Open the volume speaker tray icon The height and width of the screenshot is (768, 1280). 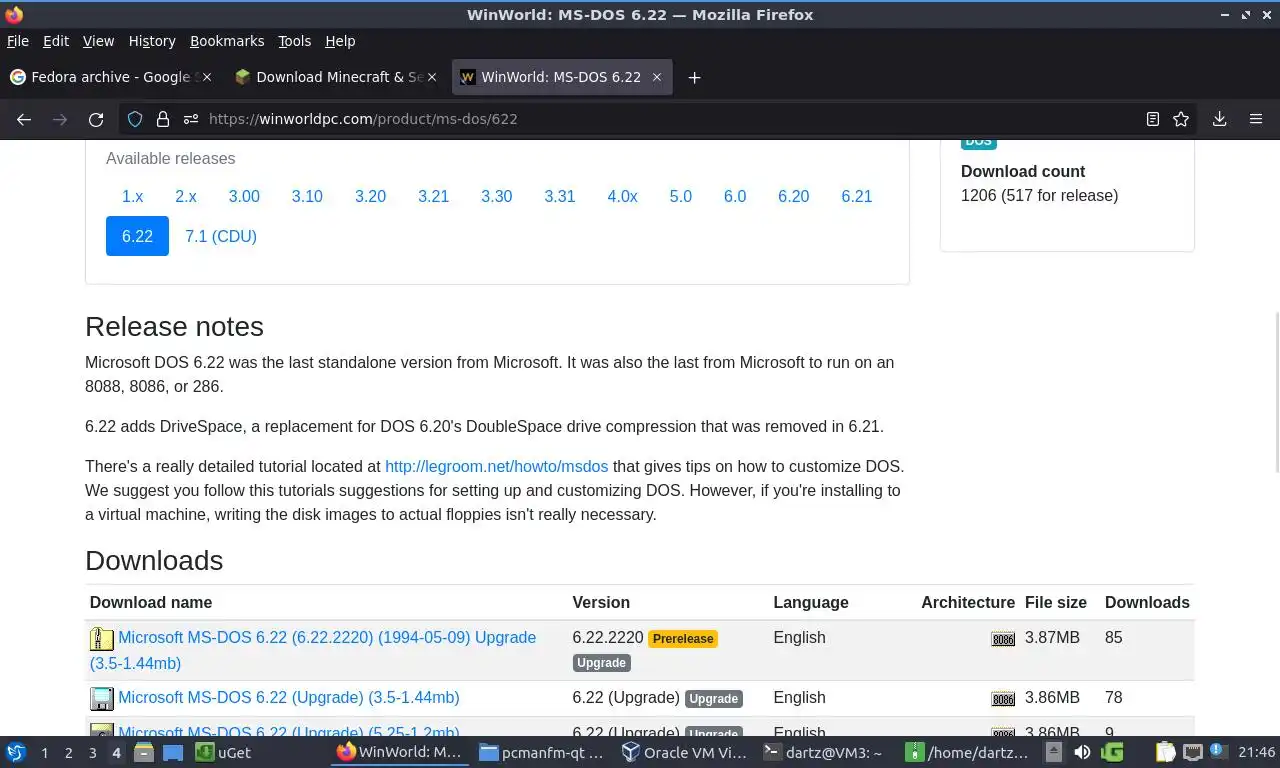(1082, 752)
